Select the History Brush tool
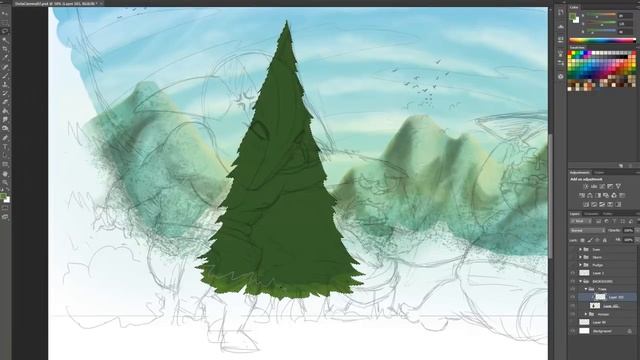Screen dimensions: 640x360 point(5,93)
